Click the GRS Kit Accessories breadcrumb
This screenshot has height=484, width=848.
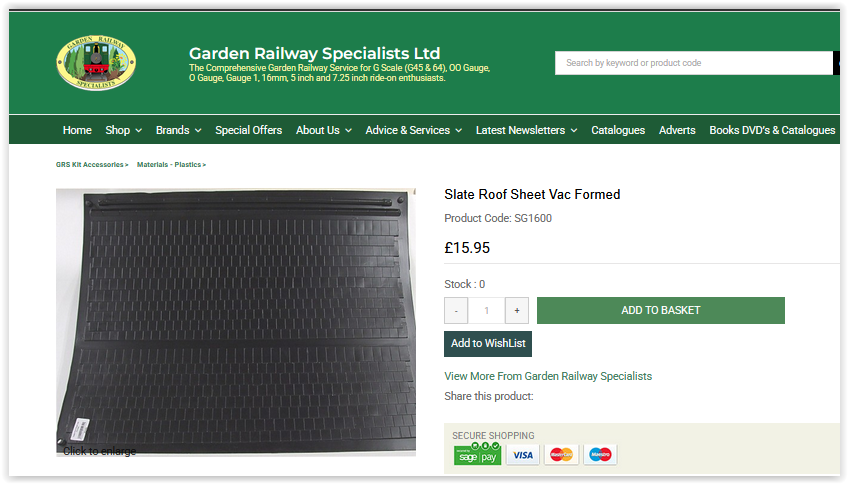click(x=92, y=164)
